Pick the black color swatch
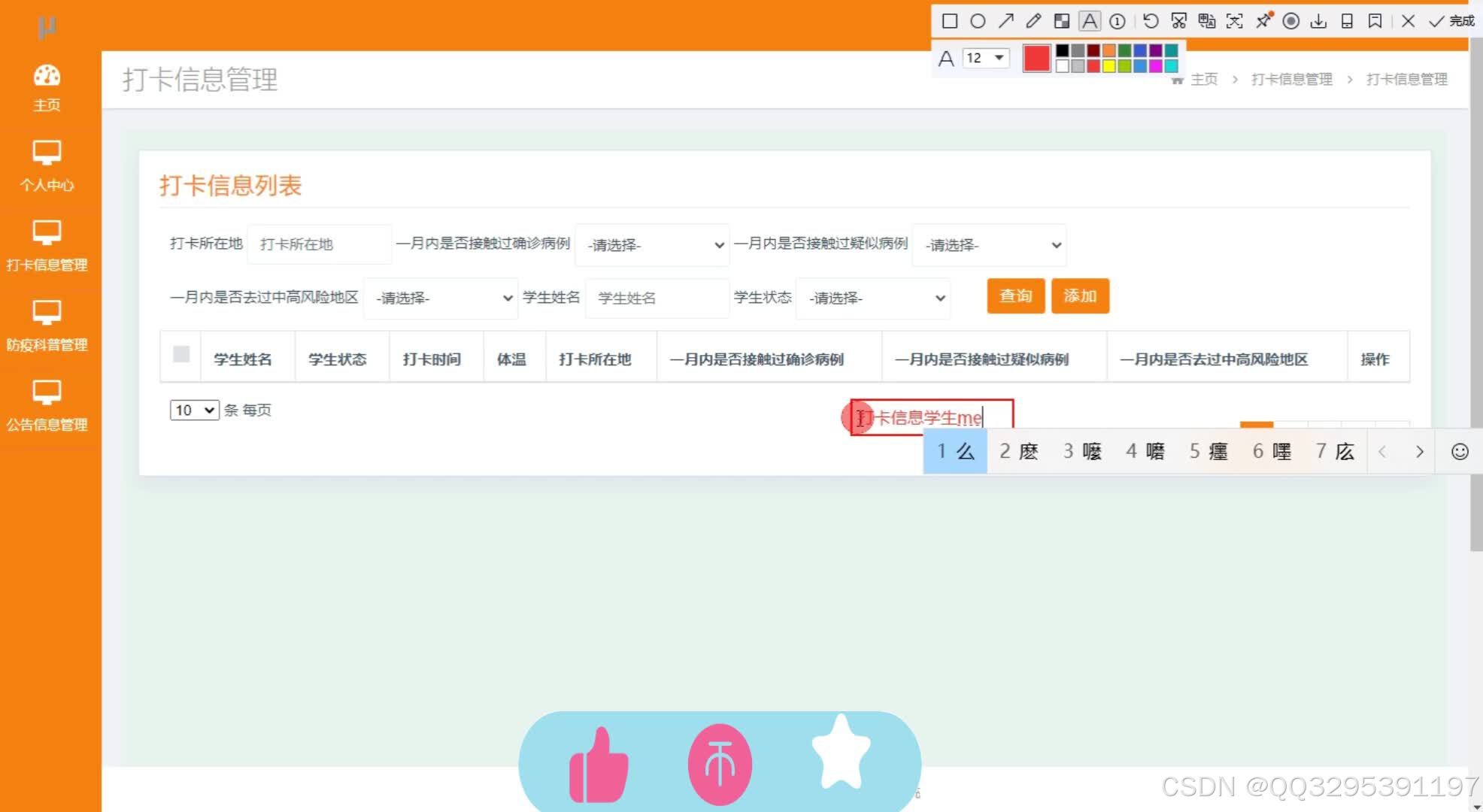The height and width of the screenshot is (812, 1483). [1062, 50]
